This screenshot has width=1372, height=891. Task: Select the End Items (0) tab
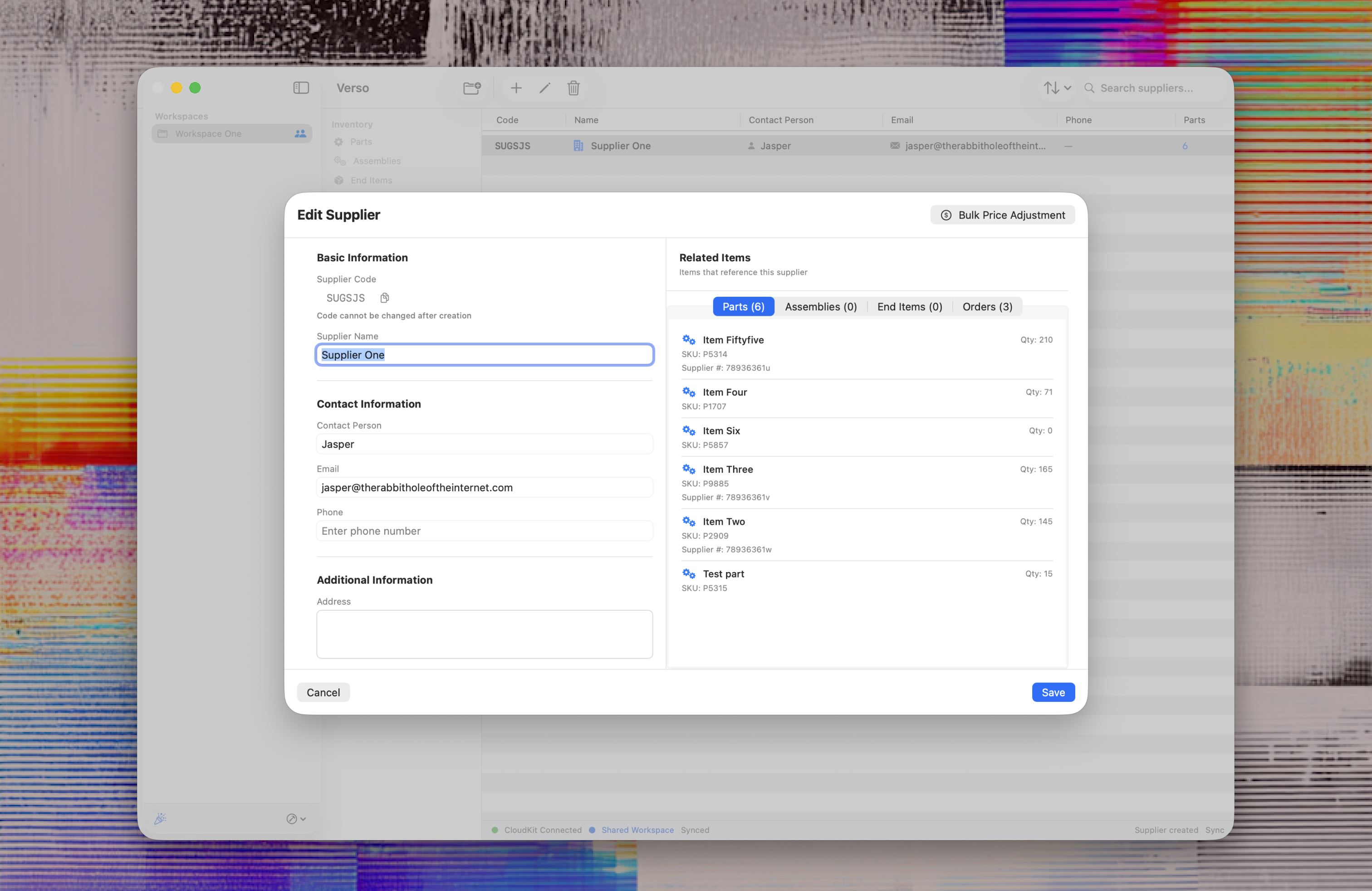[909, 307]
